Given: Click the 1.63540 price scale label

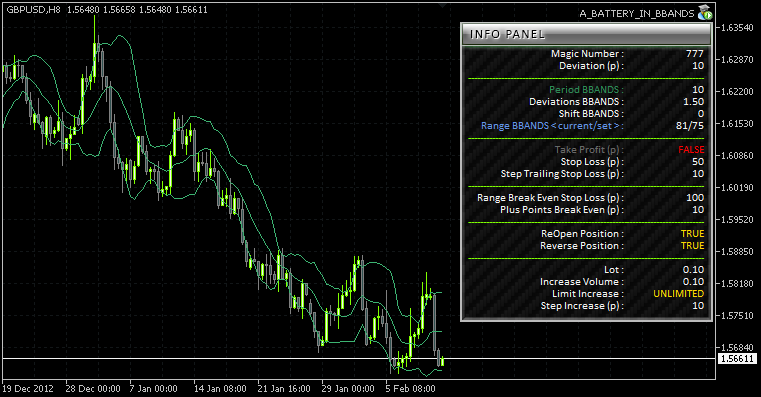Looking at the screenshot, I should 738,28.
